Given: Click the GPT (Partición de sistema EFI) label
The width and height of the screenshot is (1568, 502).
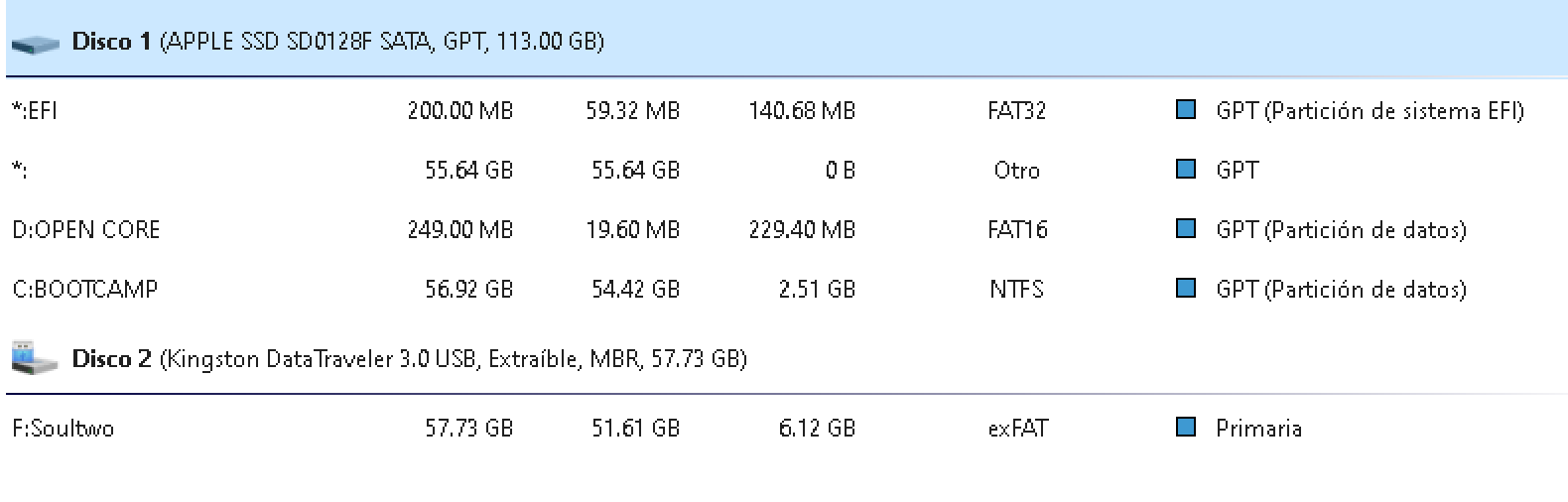Looking at the screenshot, I should pyautogui.click(x=1370, y=111).
